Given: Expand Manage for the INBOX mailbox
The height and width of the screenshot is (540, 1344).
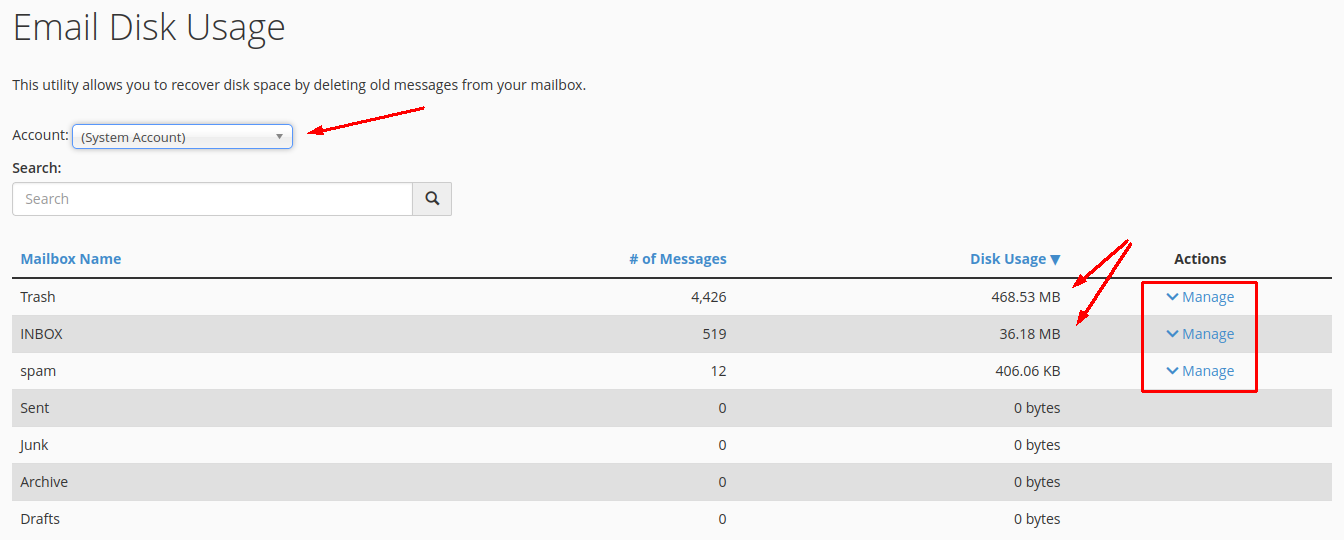Looking at the screenshot, I should (1200, 334).
